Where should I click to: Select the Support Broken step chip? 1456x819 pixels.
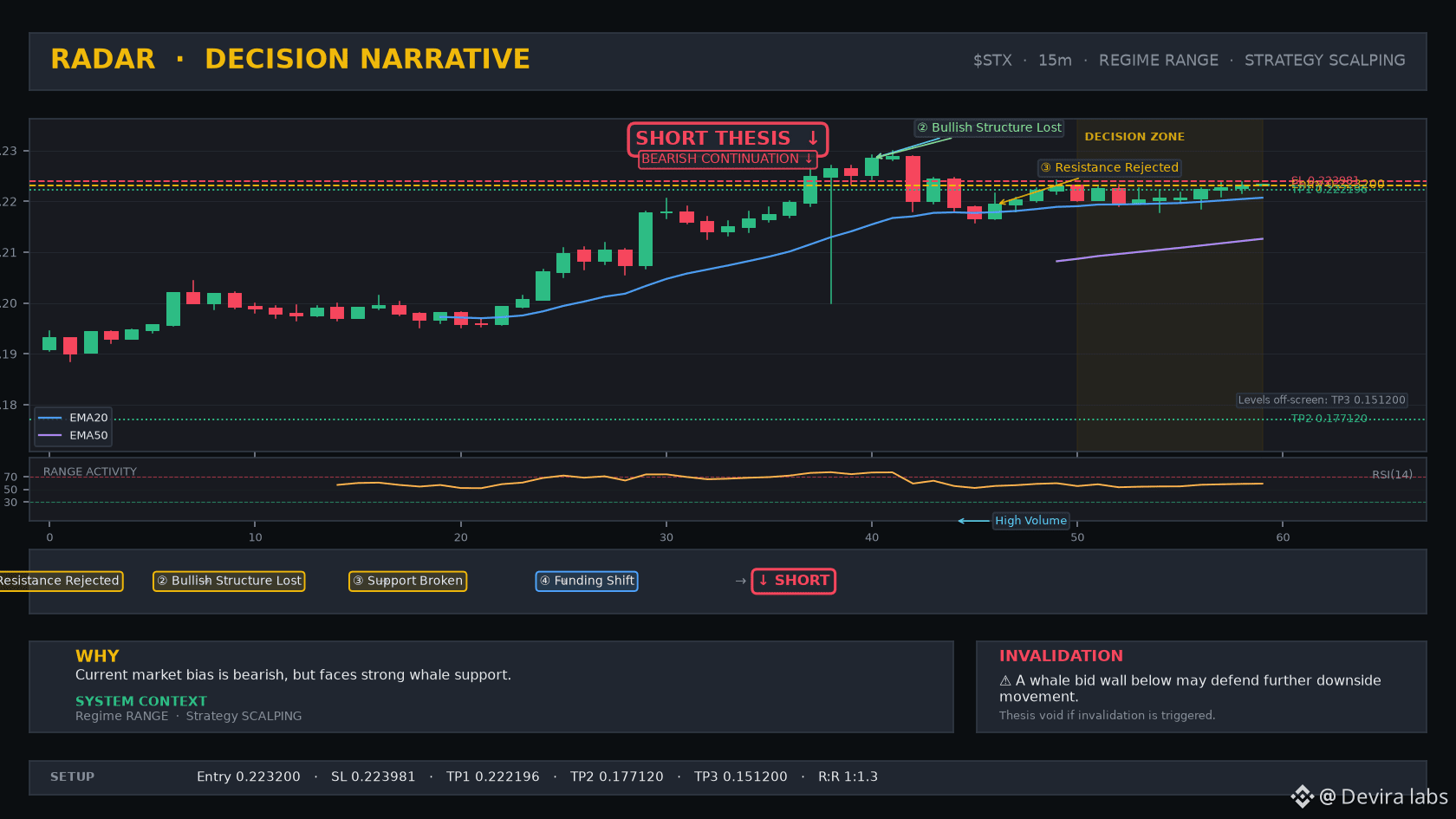(408, 581)
